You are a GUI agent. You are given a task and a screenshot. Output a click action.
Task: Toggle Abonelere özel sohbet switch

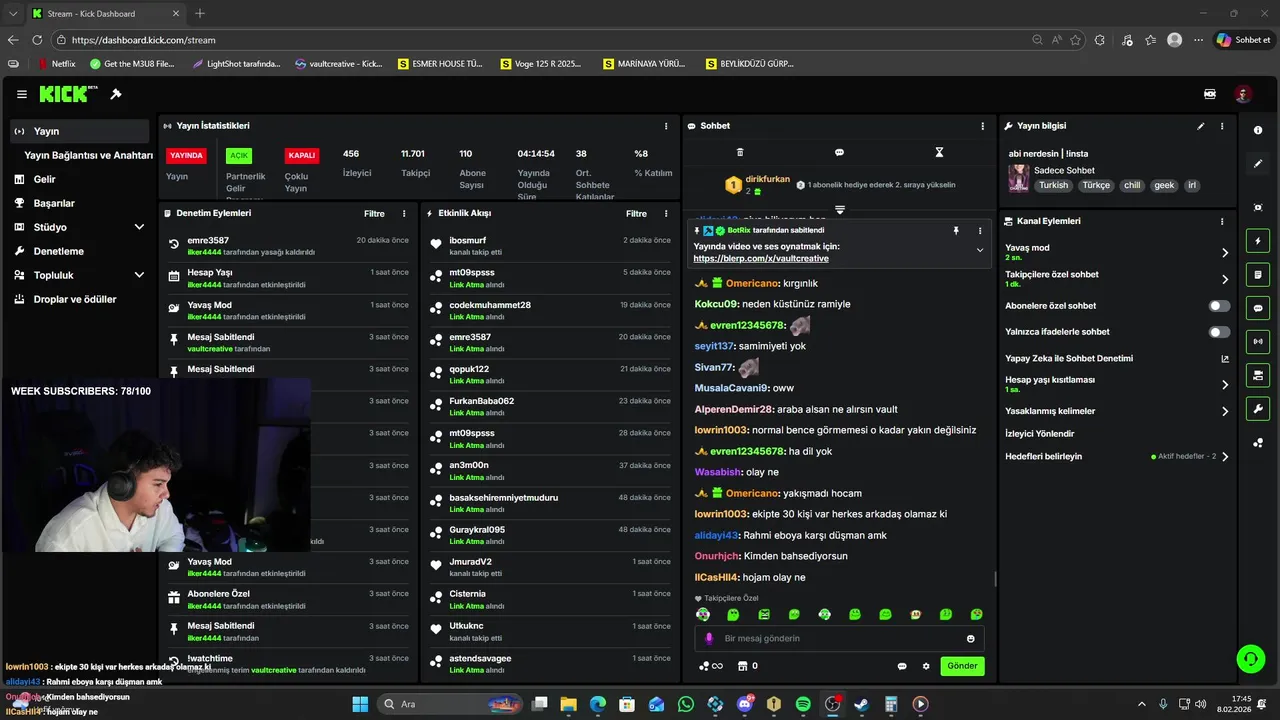tap(1219, 306)
